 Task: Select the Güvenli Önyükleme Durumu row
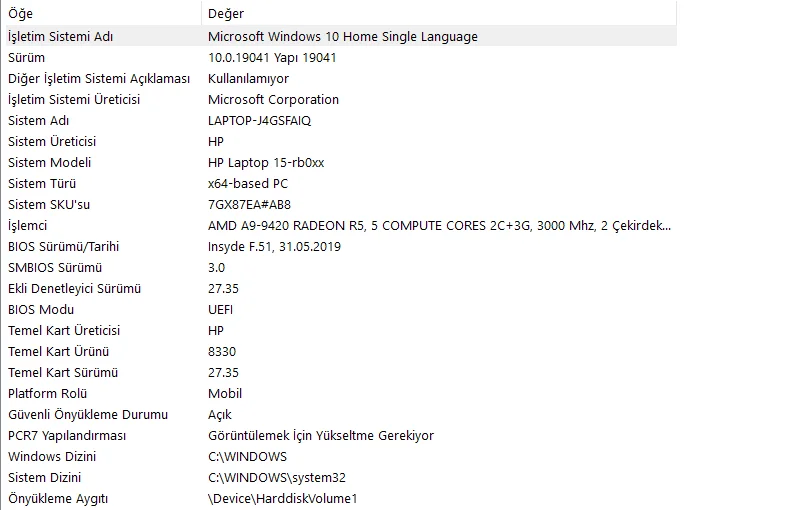[x=88, y=414]
